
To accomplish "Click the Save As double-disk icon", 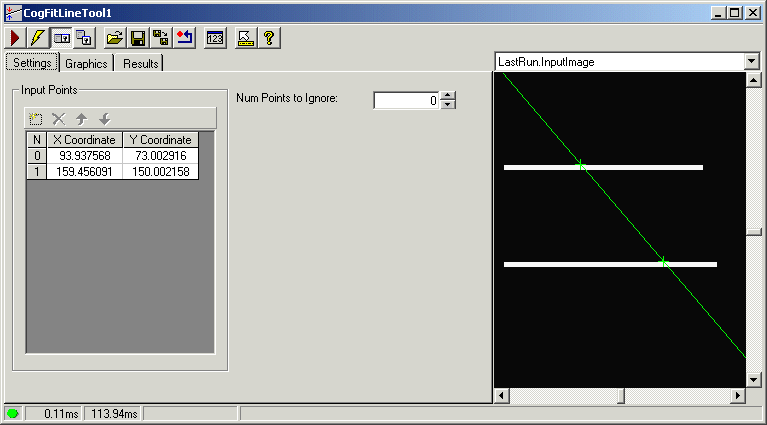I will (161, 38).
